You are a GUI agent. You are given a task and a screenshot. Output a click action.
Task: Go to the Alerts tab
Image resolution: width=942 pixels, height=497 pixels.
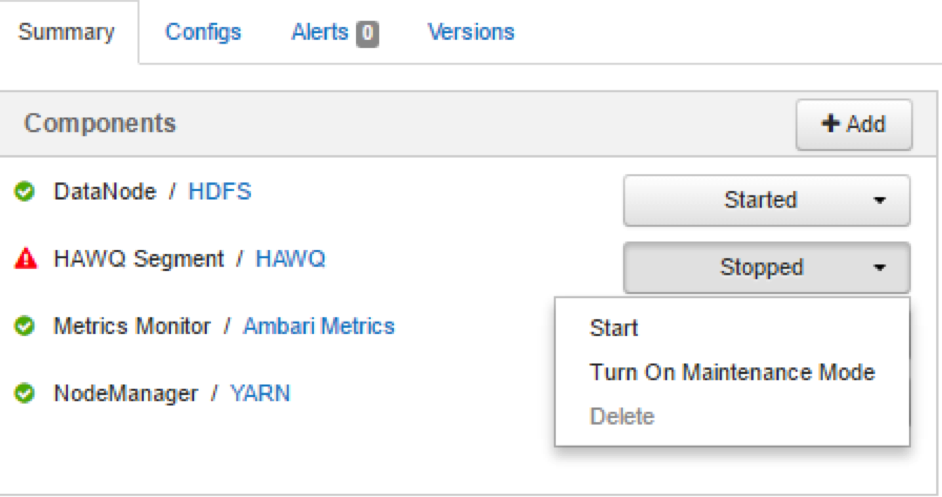pyautogui.click(x=319, y=32)
